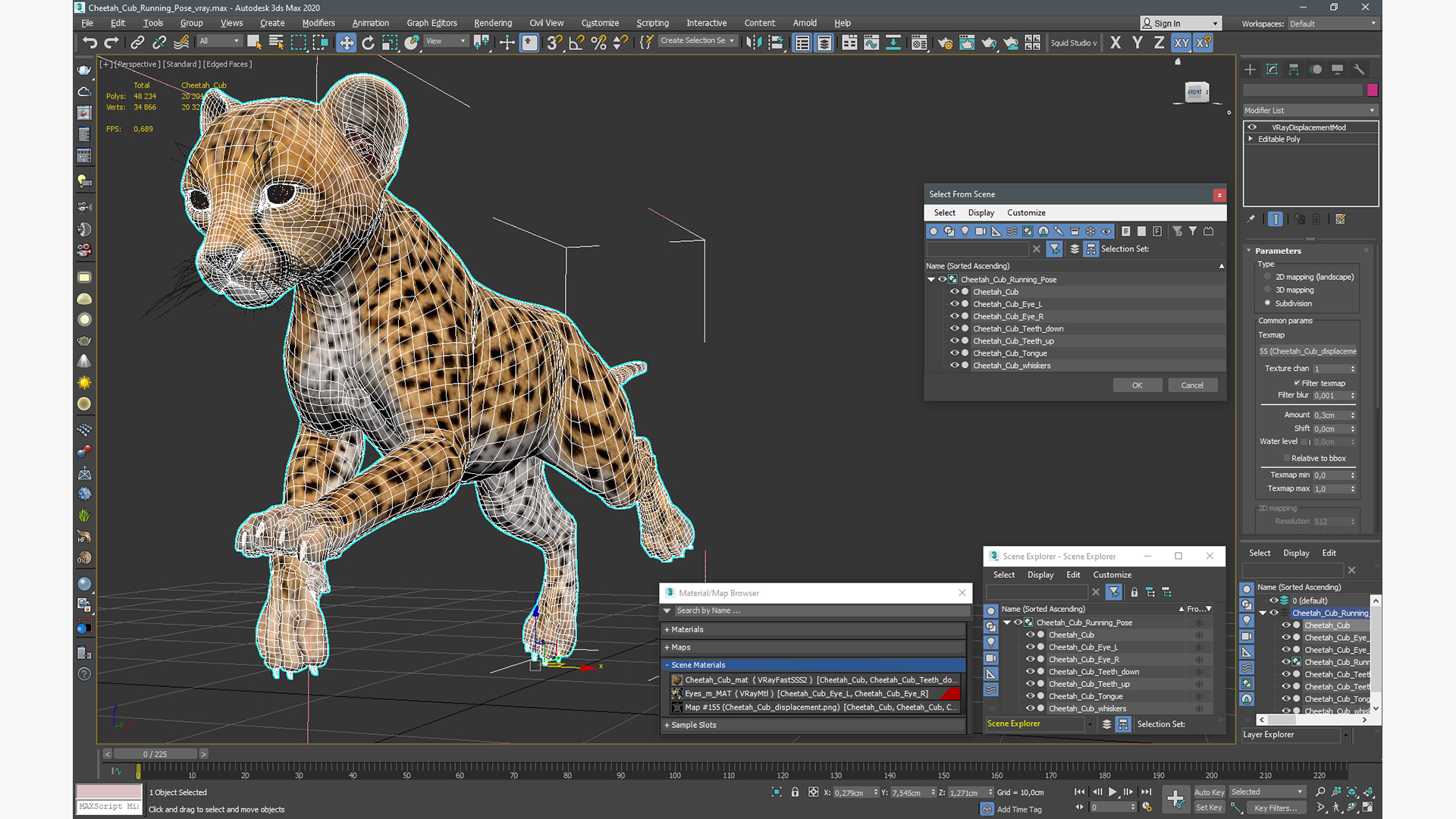Click the Sign In button

pyautogui.click(x=1181, y=24)
